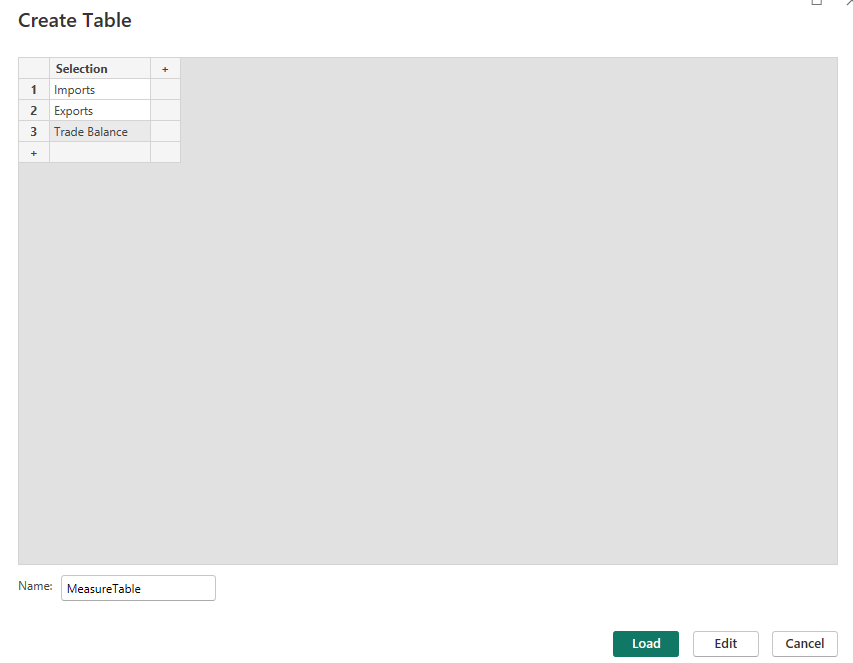Add a new column with plus icon

[165, 69]
